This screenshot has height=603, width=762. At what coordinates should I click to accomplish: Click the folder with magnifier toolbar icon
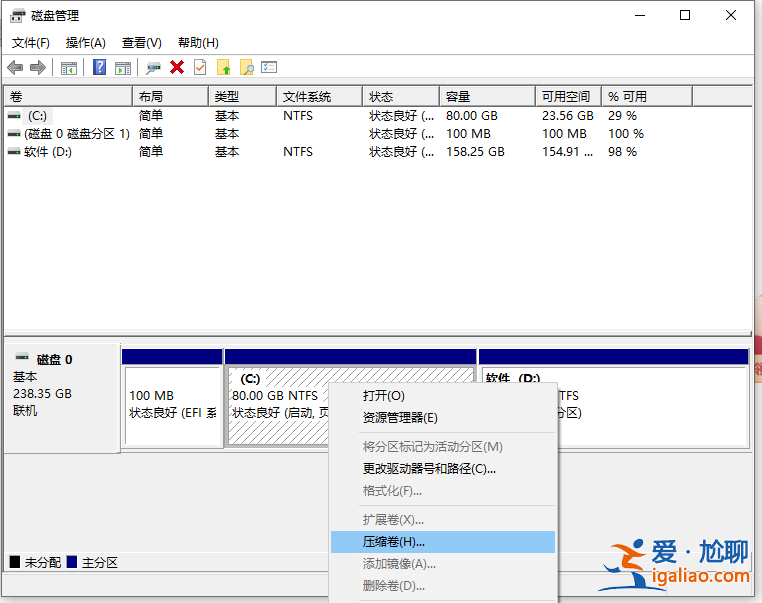point(247,68)
